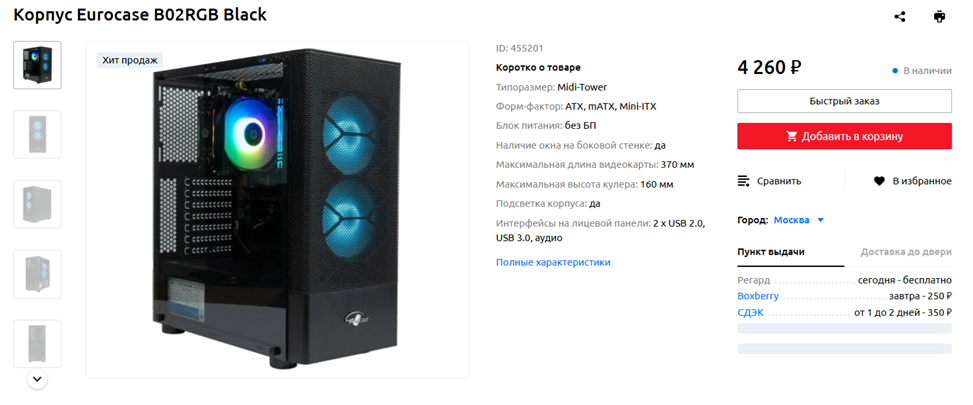Click the main product image

tap(277, 210)
